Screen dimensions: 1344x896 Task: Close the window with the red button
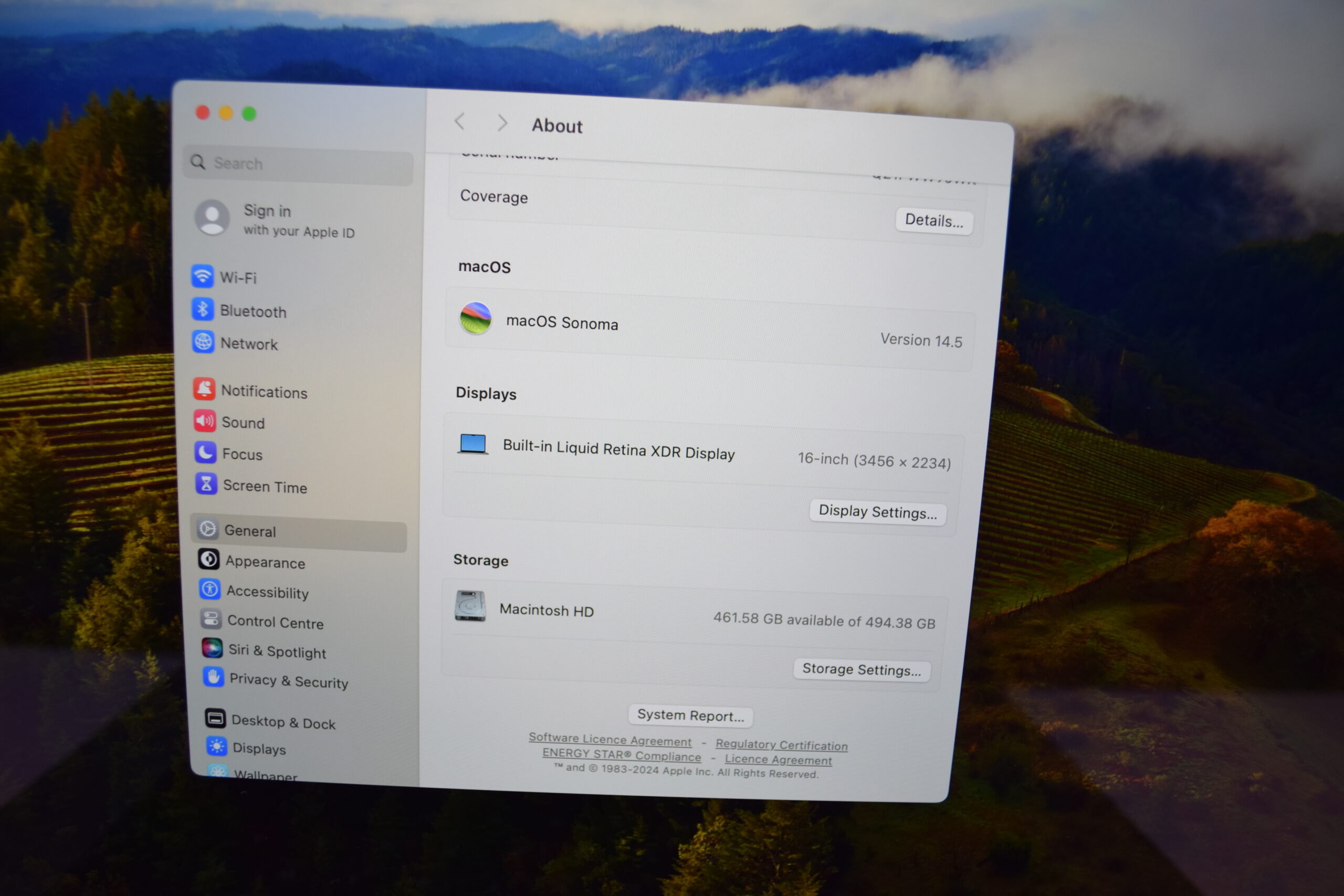coord(203,112)
